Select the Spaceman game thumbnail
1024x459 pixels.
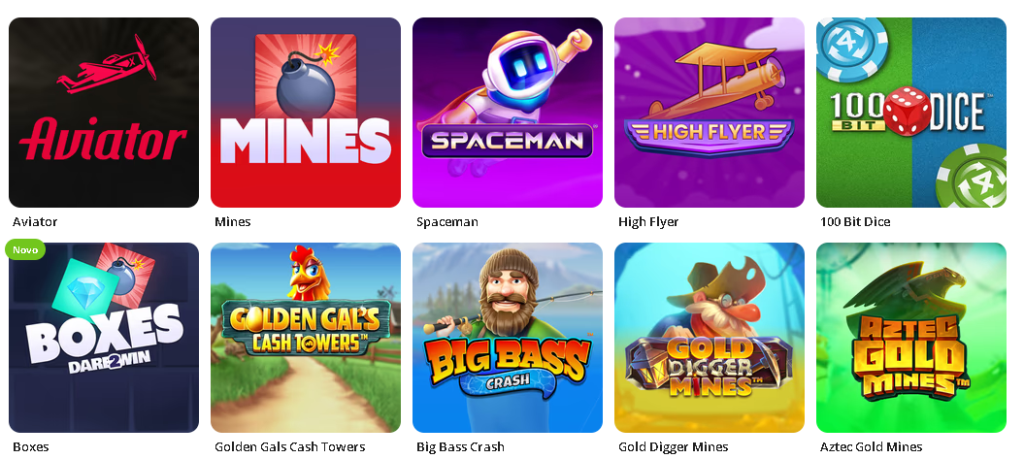[x=507, y=112]
